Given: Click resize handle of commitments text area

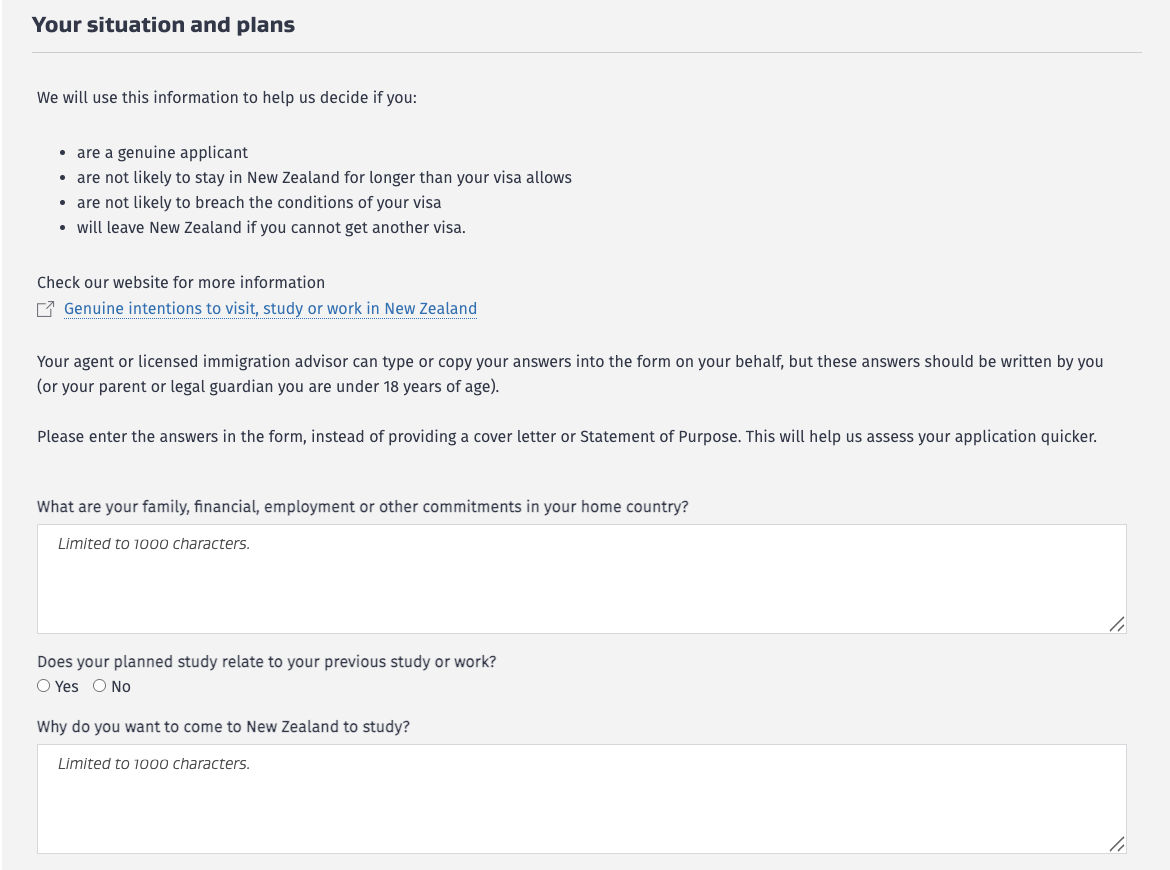Looking at the screenshot, I should pyautogui.click(x=1117, y=624).
